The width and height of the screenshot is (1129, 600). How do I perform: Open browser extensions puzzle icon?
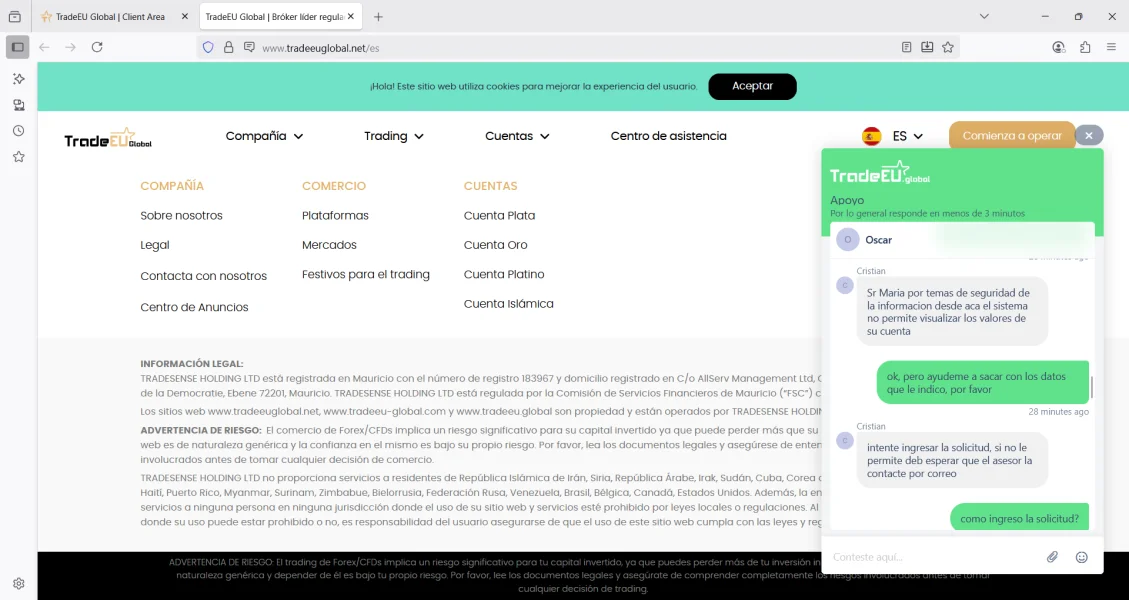1085,47
